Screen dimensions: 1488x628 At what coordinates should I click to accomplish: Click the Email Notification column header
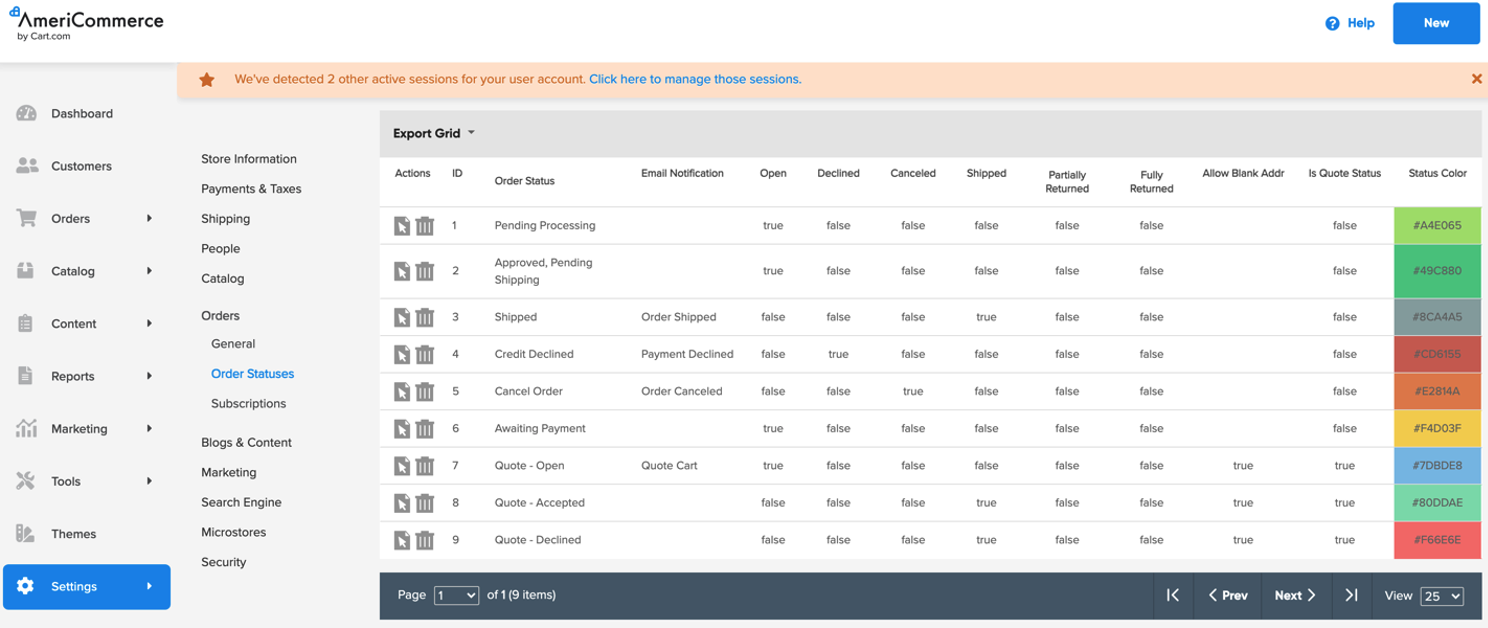click(x=682, y=173)
